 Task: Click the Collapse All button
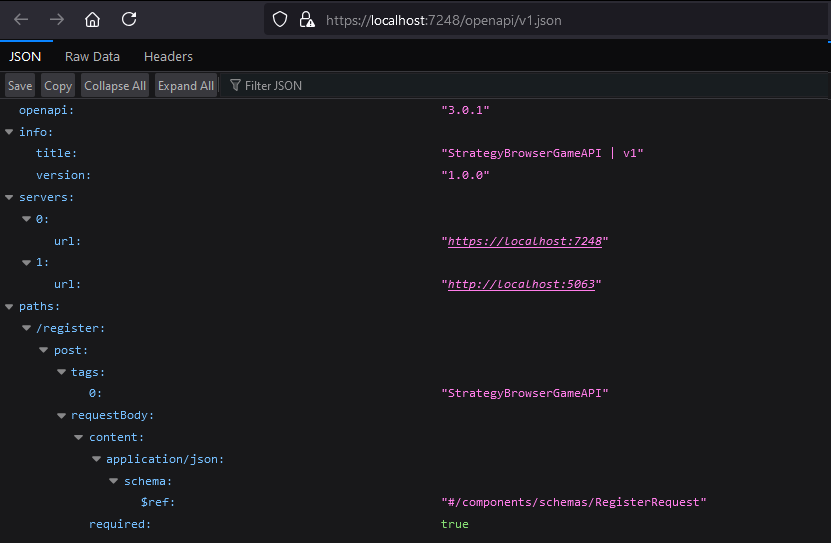click(x=115, y=85)
